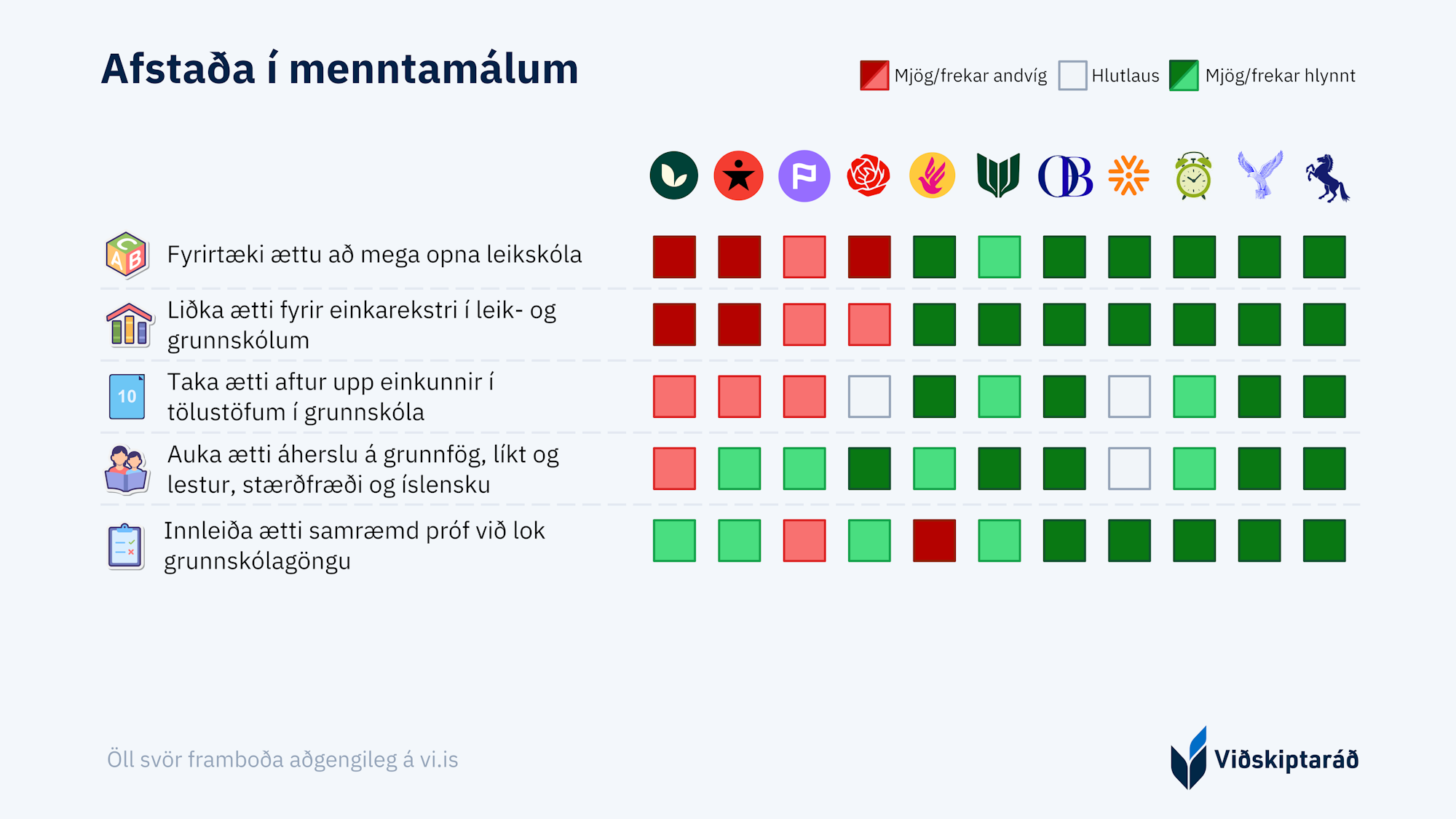Click the empty 'Hlutlaus' legend box
The height and width of the screenshot is (819, 1456).
click(x=1072, y=76)
